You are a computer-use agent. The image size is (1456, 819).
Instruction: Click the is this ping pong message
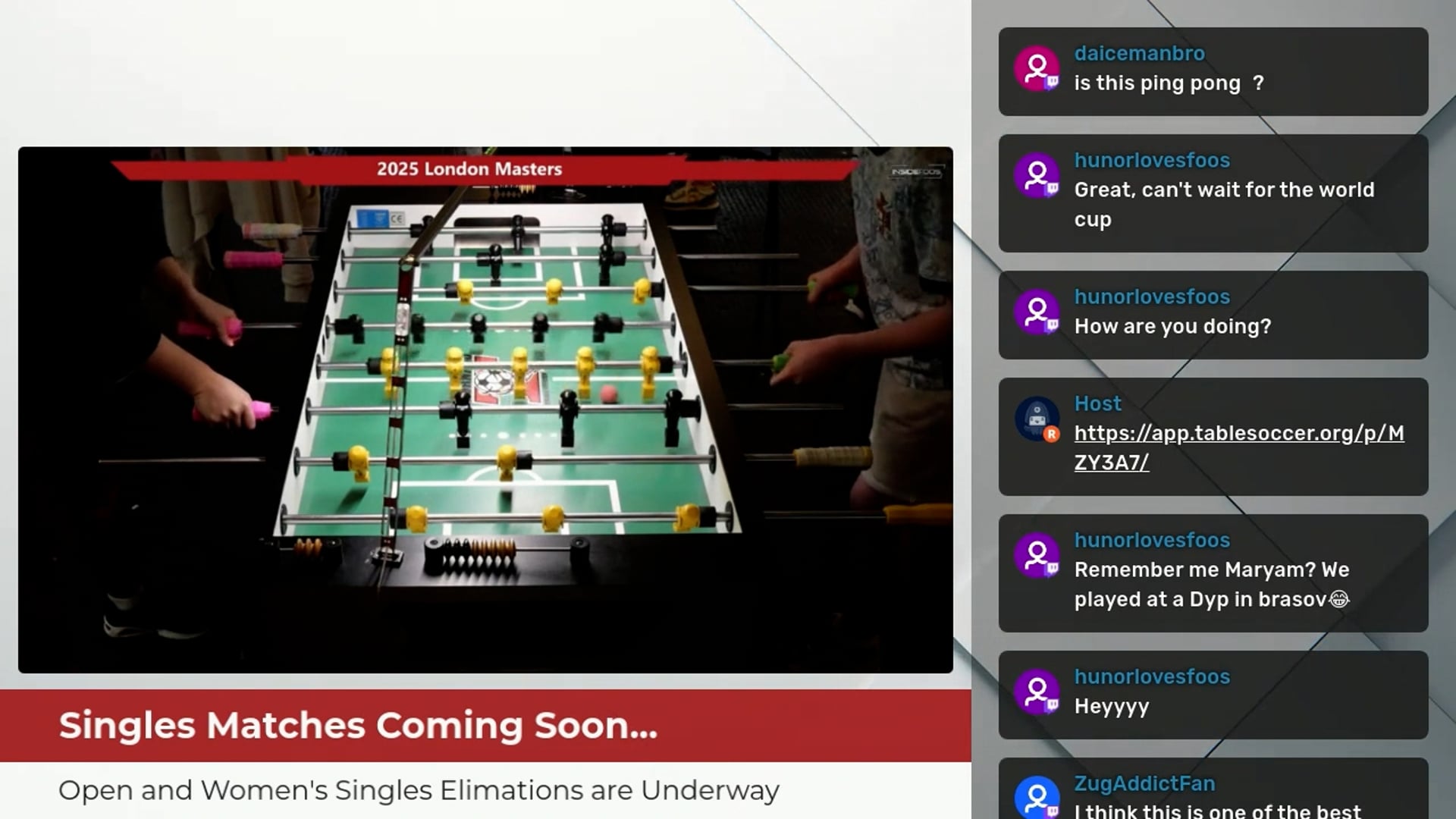1169,83
